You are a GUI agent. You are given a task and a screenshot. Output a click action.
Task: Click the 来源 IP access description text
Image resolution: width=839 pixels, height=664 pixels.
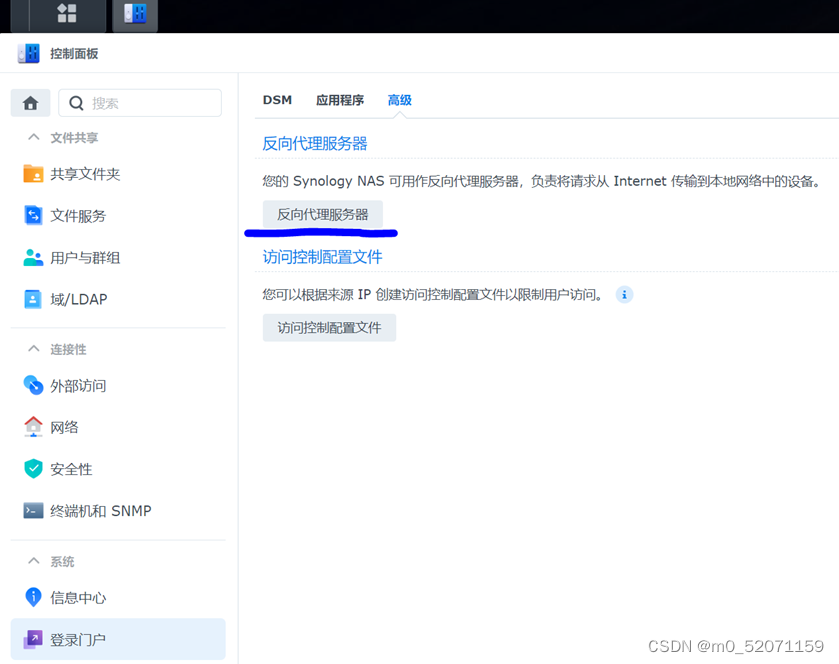pos(433,295)
